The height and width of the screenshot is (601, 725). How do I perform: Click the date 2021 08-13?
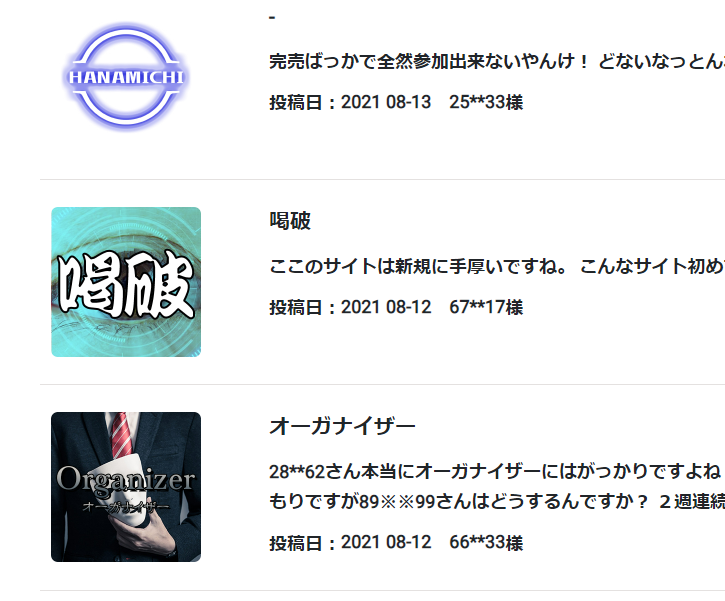tap(386, 102)
